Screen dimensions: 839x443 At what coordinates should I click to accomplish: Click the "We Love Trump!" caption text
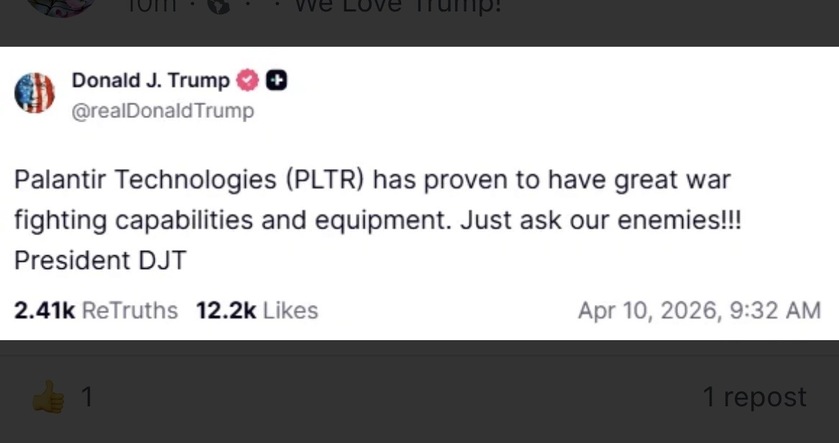point(397,6)
